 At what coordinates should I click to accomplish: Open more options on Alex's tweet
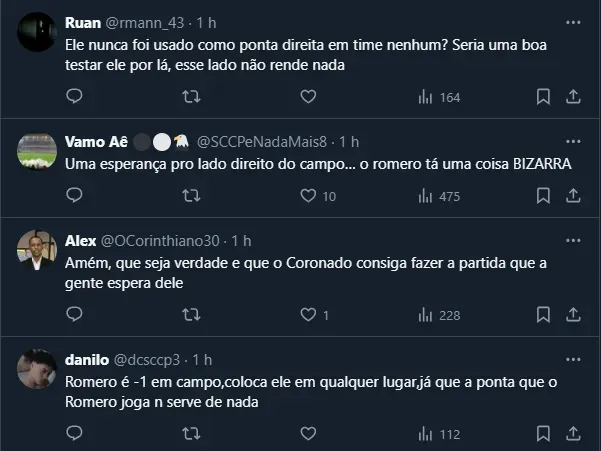[x=573, y=241]
